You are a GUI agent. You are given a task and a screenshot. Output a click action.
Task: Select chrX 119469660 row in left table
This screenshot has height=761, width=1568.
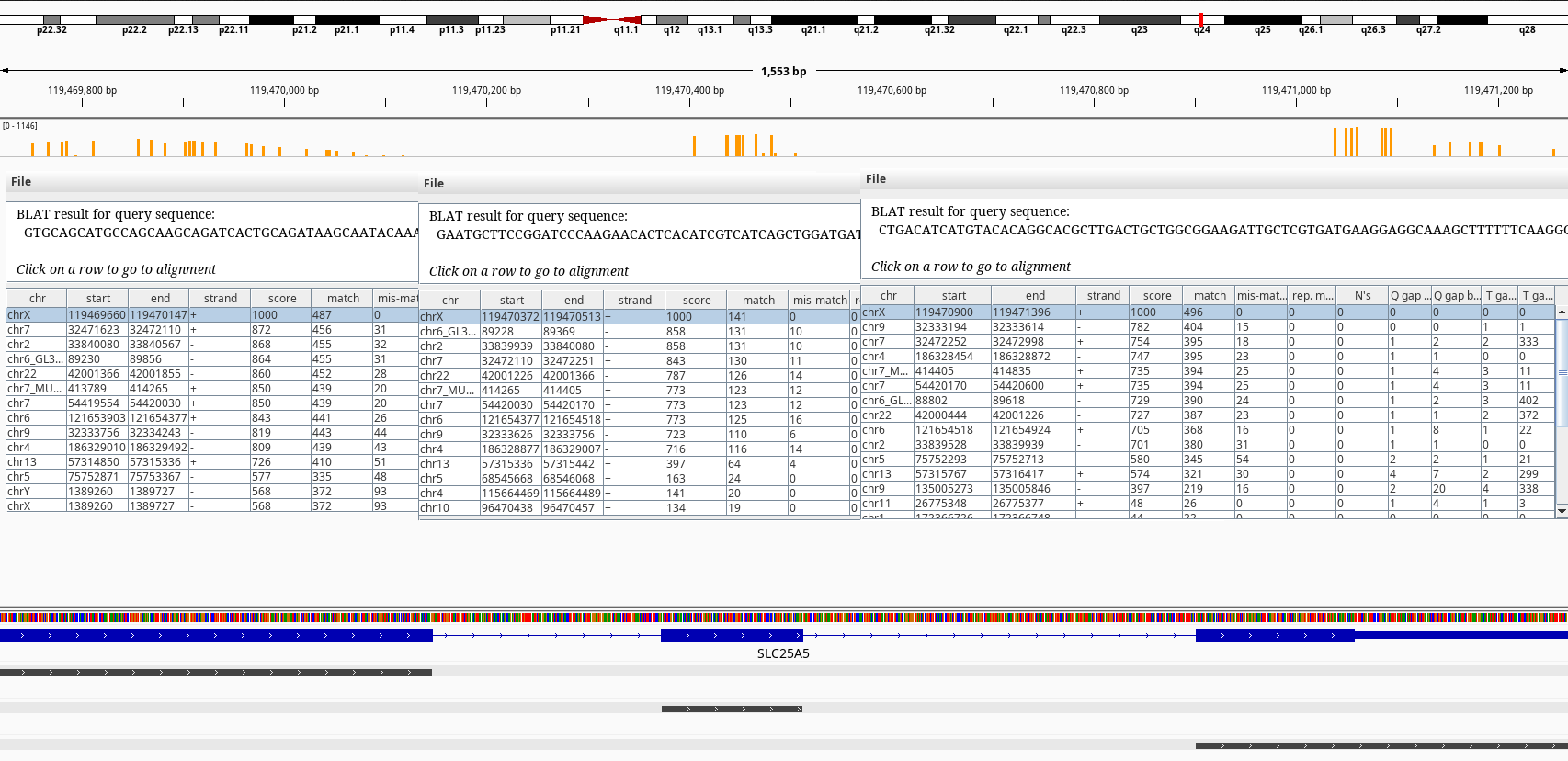tap(212, 314)
